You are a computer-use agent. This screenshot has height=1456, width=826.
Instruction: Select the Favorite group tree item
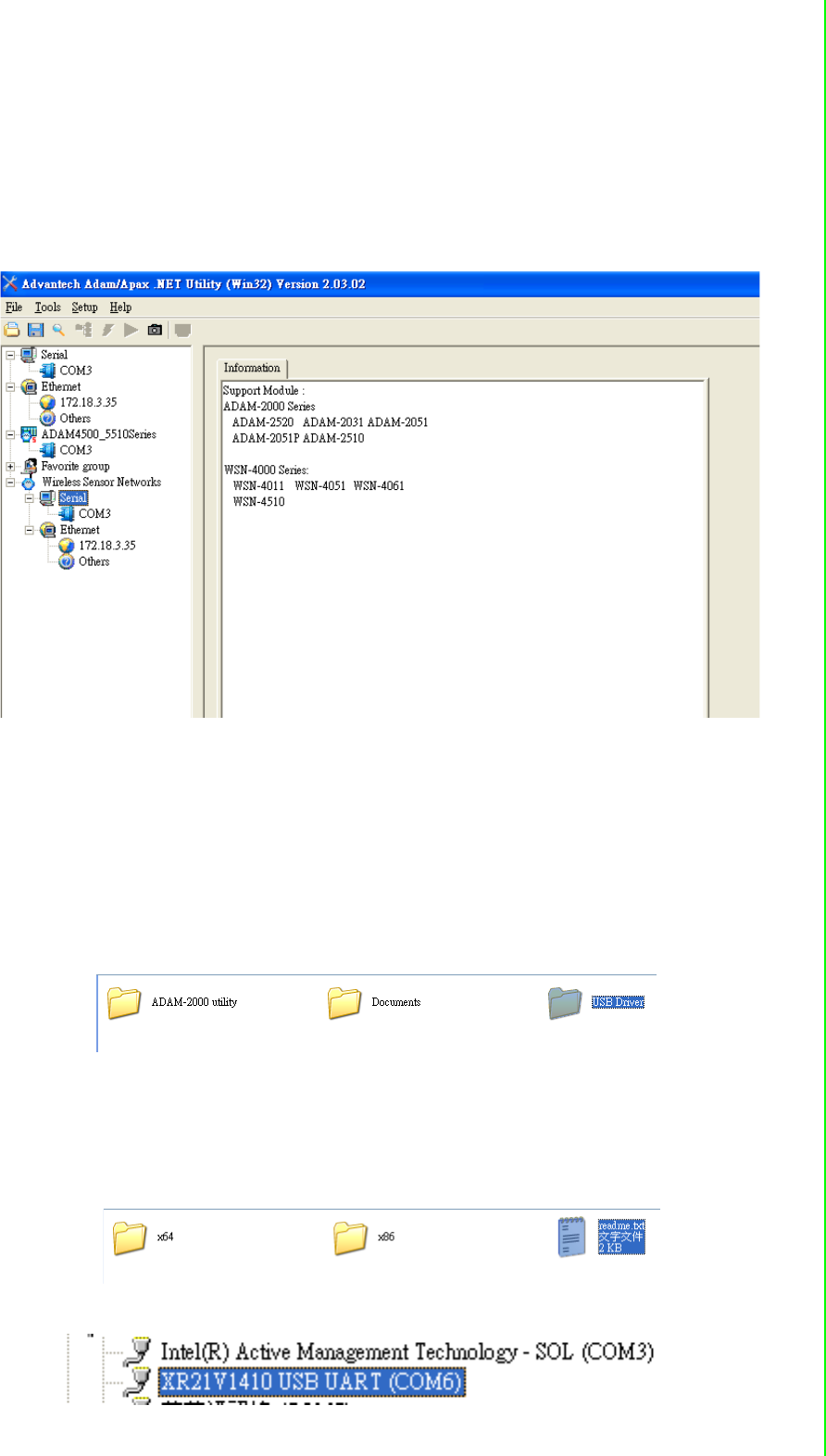75,467
